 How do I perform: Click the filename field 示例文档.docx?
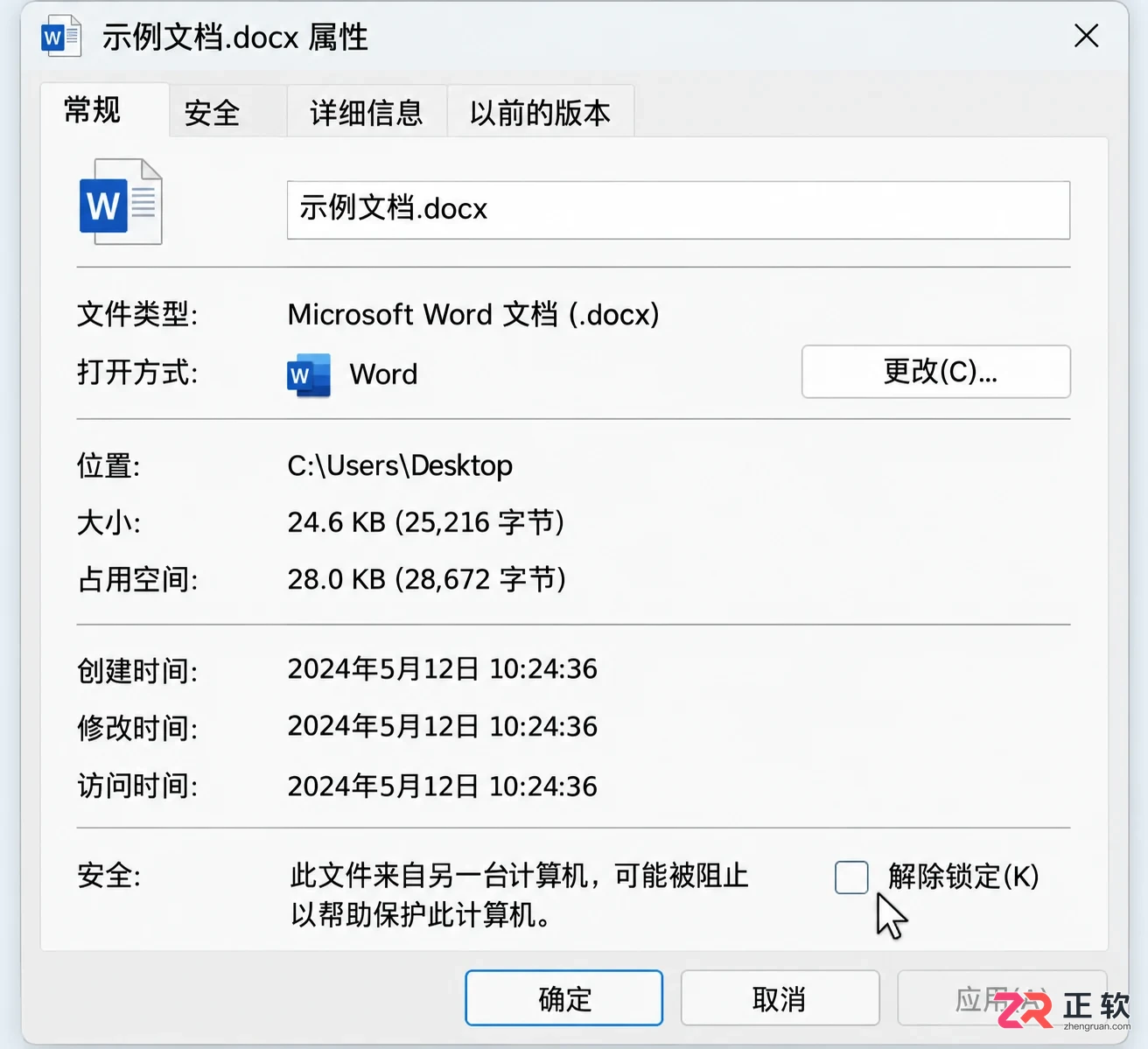click(x=678, y=210)
